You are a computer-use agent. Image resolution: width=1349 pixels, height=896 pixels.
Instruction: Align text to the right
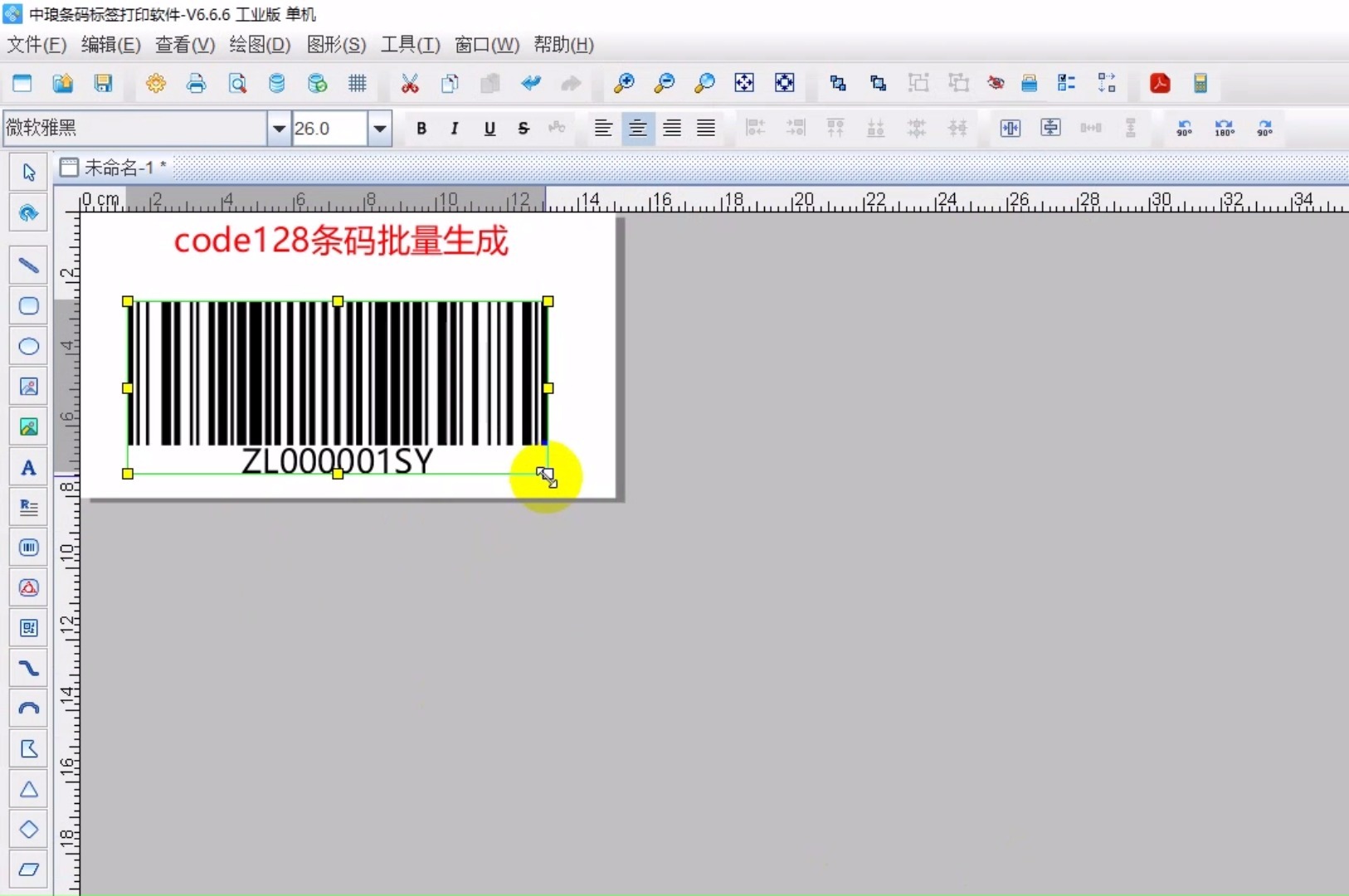click(x=672, y=129)
